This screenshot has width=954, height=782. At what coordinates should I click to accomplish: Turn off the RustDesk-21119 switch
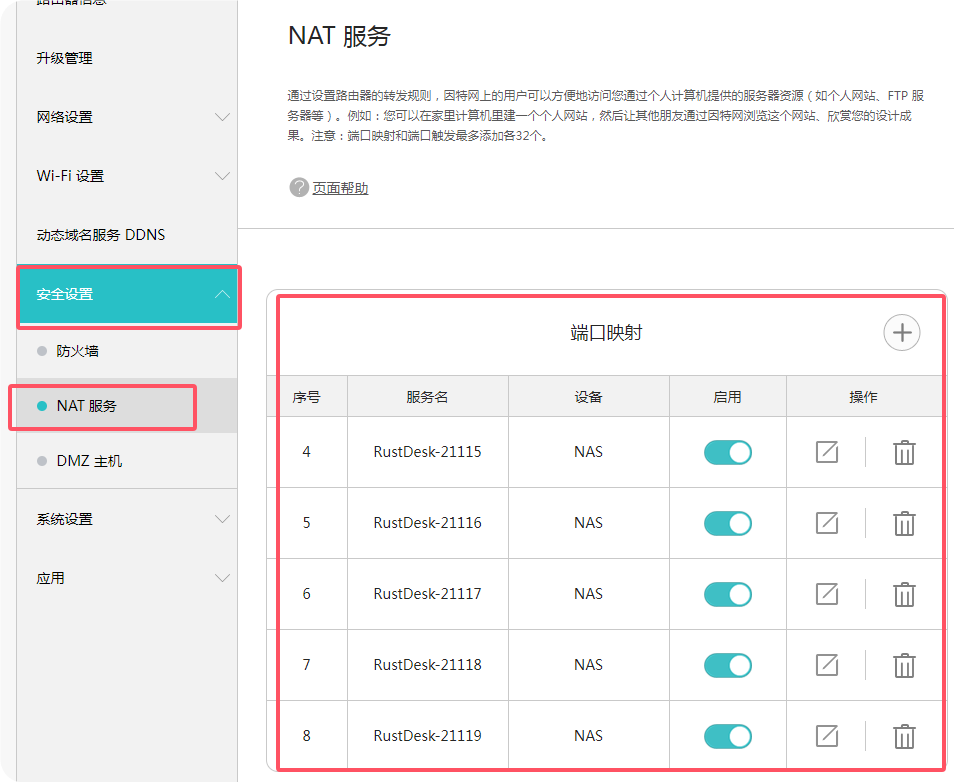click(728, 736)
